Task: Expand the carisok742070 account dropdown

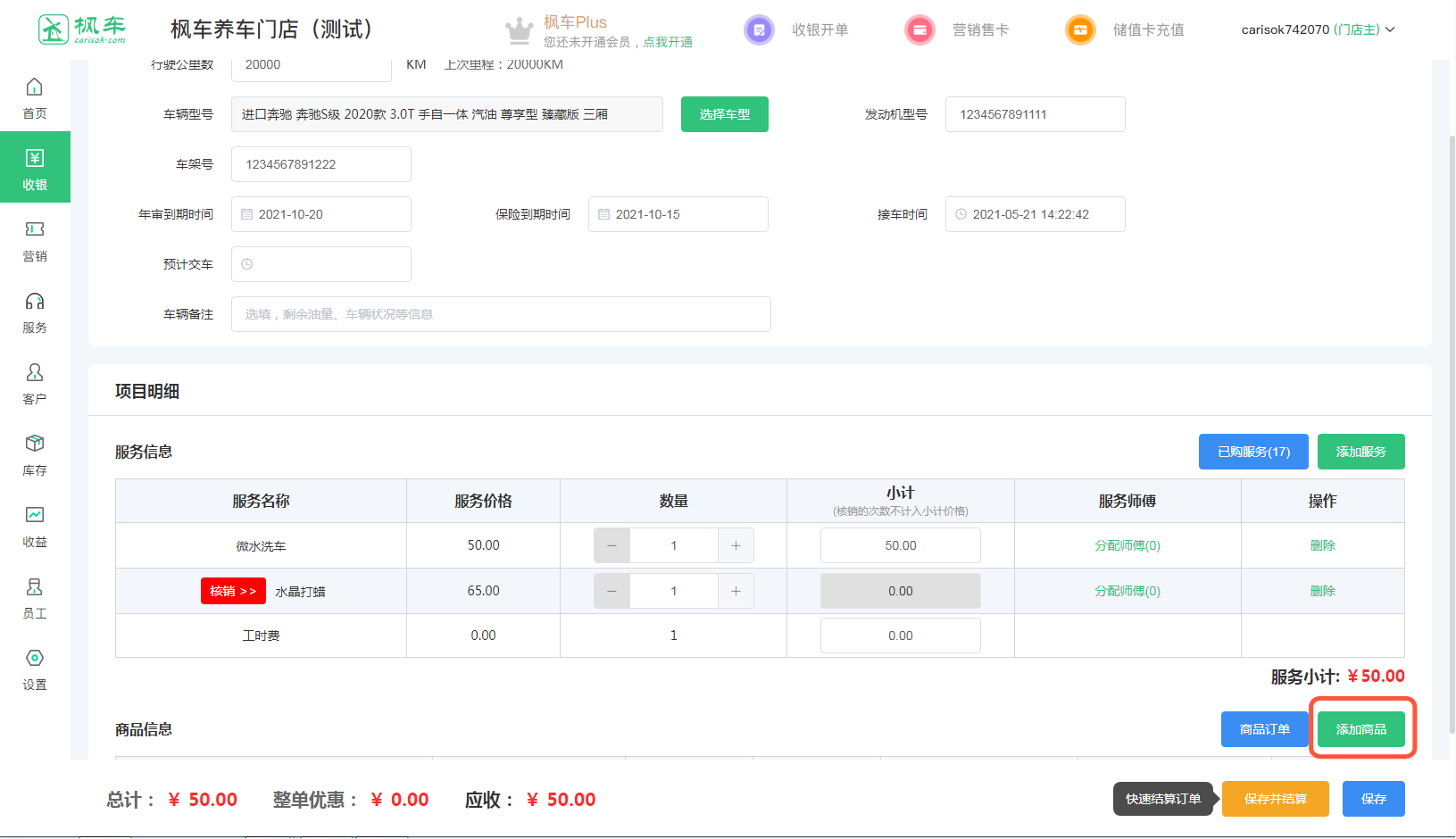Action: [x=1318, y=29]
